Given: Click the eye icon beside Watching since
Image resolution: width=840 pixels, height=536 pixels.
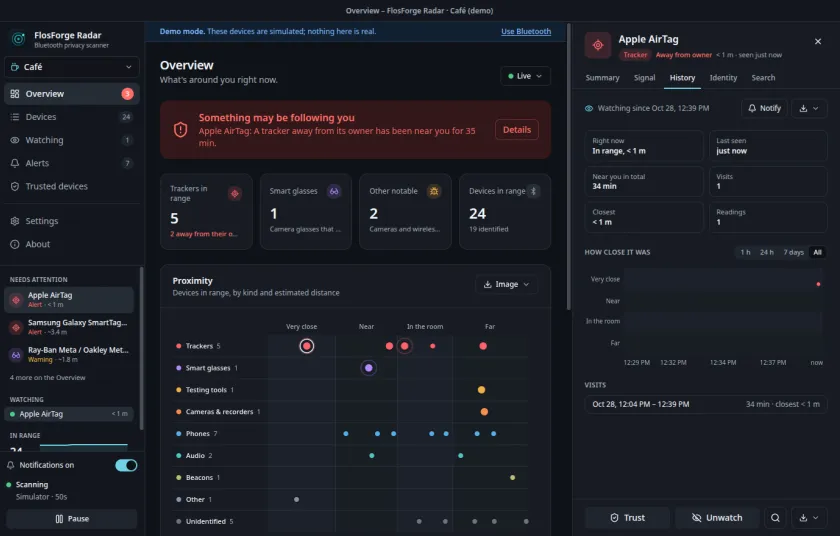Looking at the screenshot, I should [x=589, y=108].
